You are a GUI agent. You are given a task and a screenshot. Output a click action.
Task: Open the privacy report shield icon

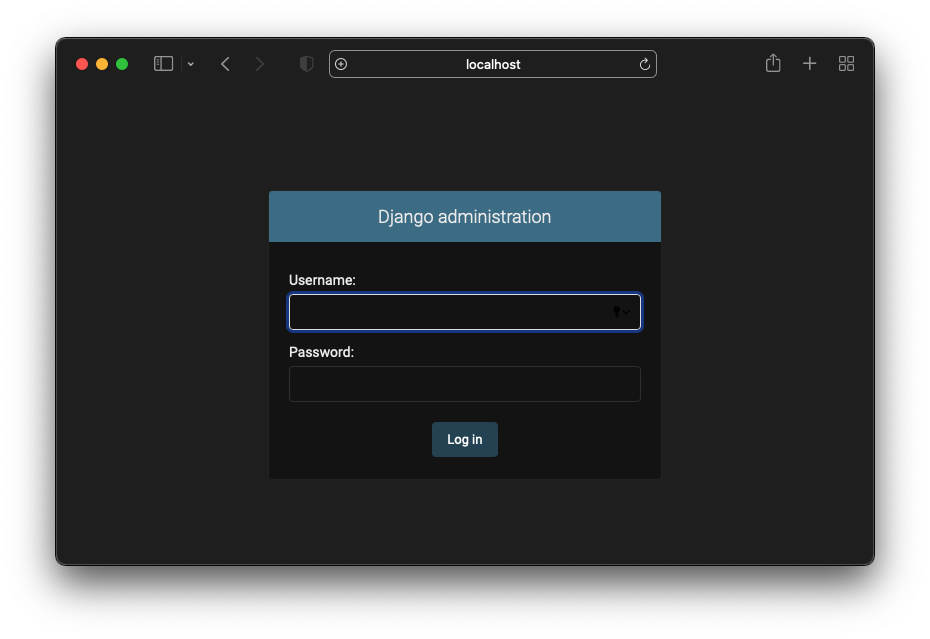[x=306, y=63]
